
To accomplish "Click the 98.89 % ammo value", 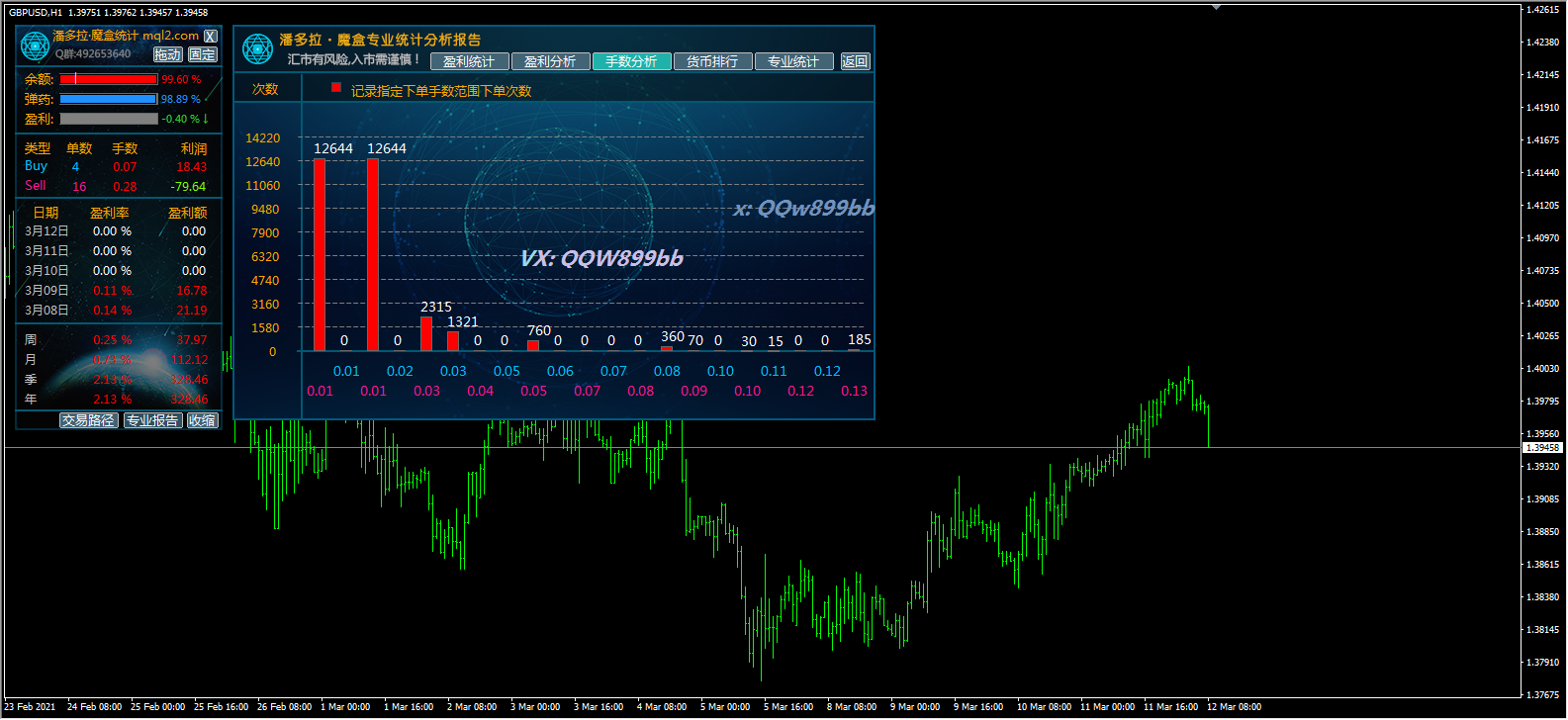I will coord(181,99).
